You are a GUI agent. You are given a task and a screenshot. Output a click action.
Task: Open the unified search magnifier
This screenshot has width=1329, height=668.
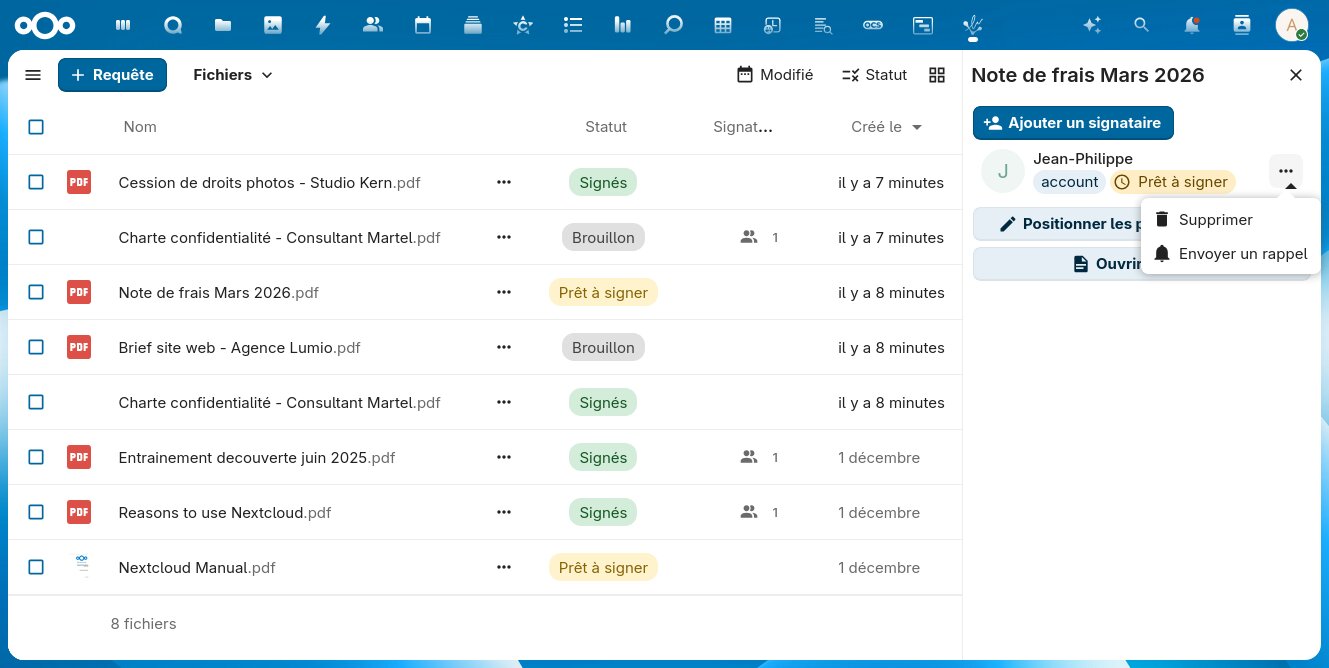tap(1141, 25)
